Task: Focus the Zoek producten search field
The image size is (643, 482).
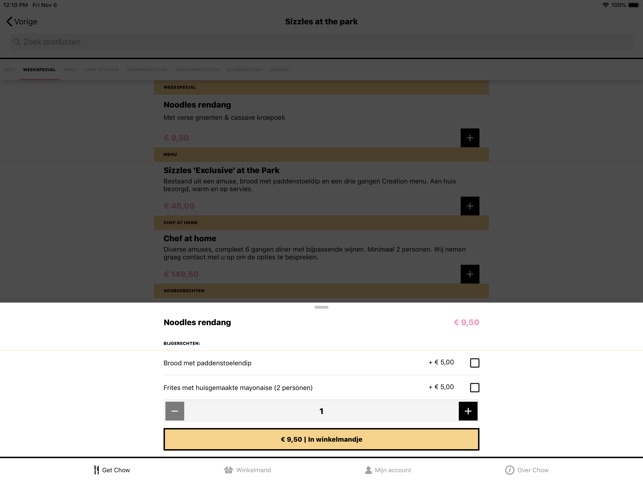Action: [x=322, y=42]
